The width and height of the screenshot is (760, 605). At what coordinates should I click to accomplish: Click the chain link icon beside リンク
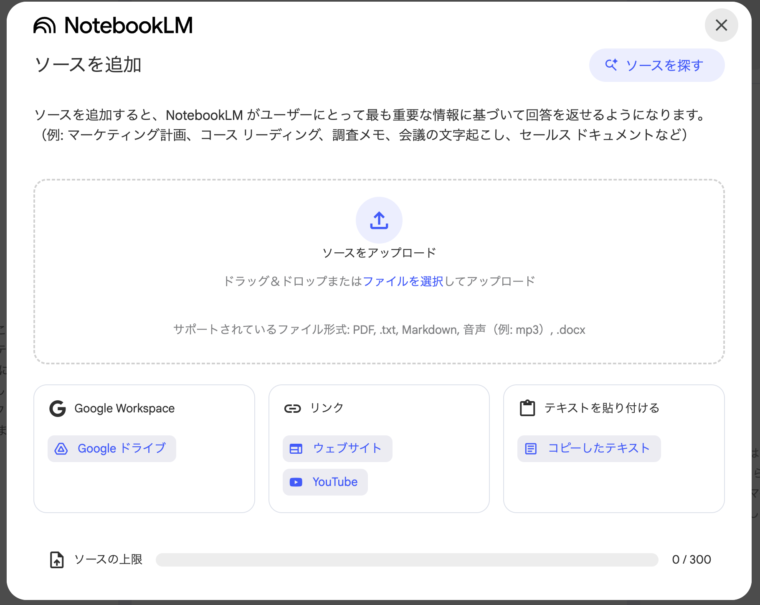point(292,408)
